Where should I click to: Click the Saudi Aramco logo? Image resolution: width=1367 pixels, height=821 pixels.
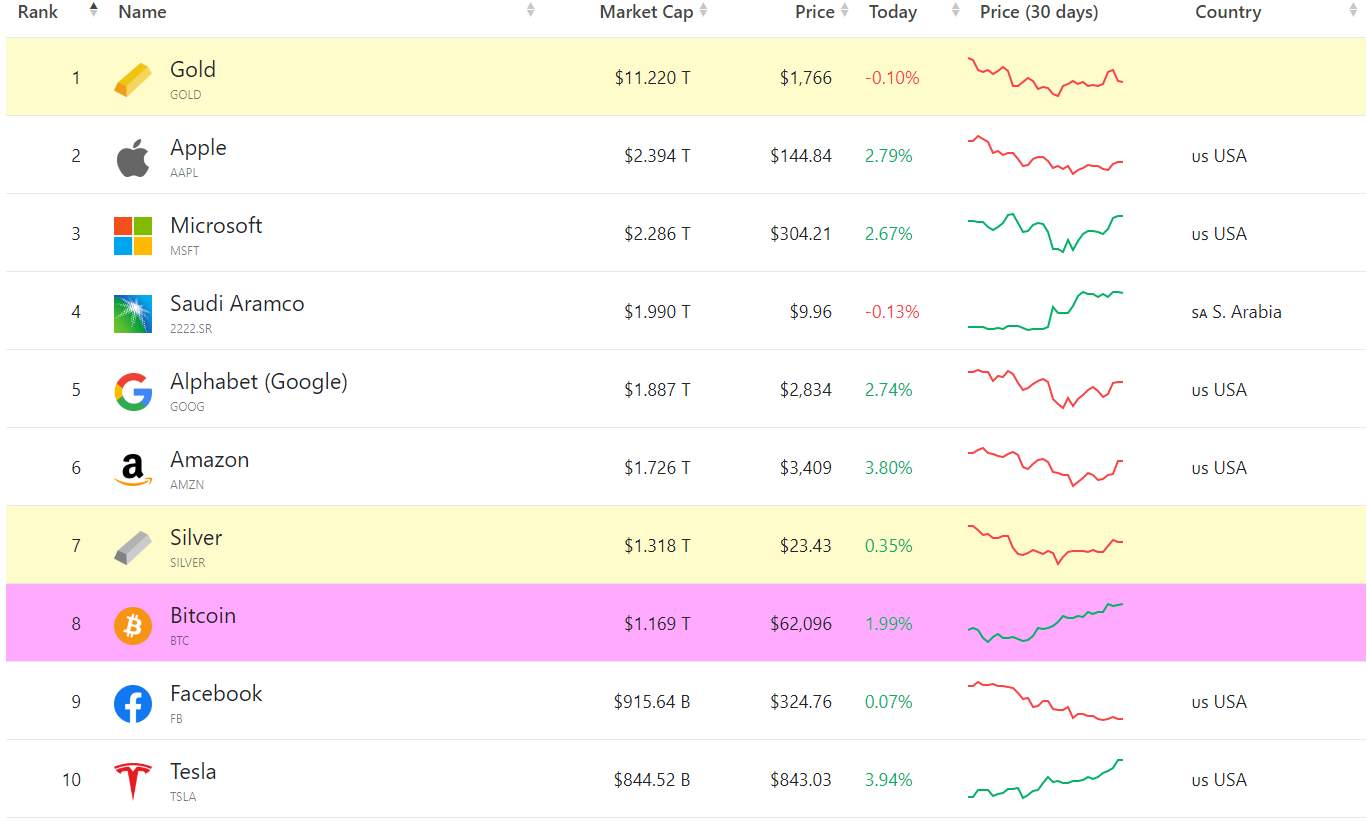click(x=133, y=314)
